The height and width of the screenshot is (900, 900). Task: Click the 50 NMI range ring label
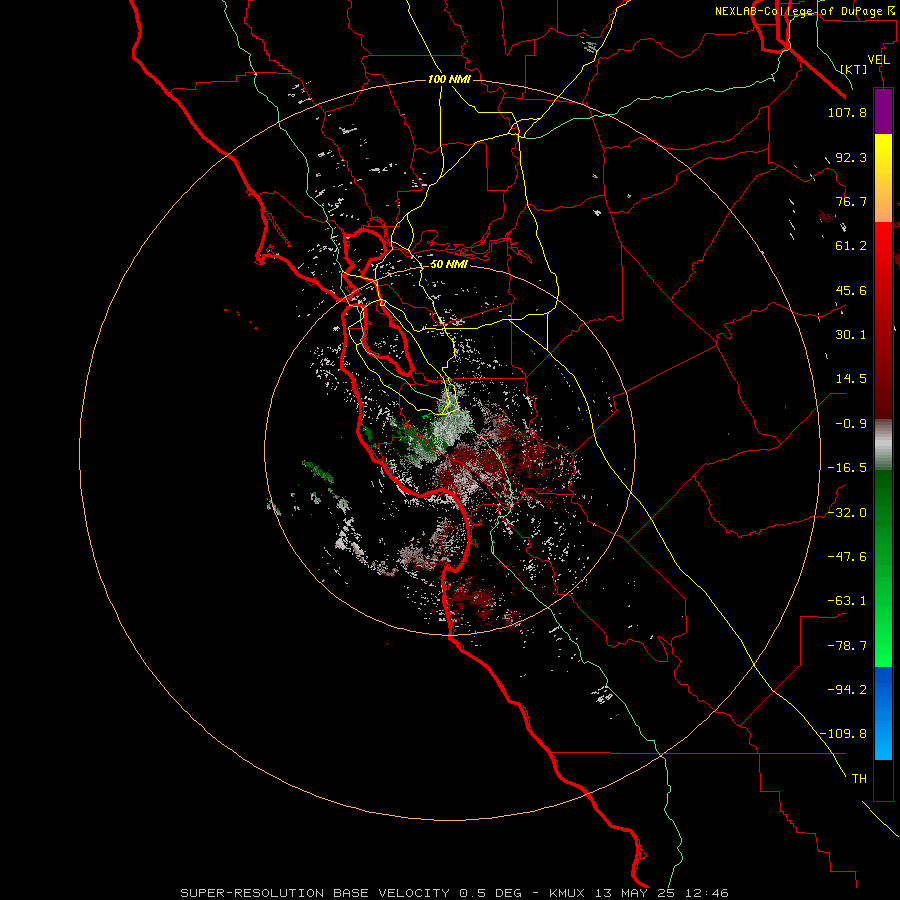pos(449,264)
